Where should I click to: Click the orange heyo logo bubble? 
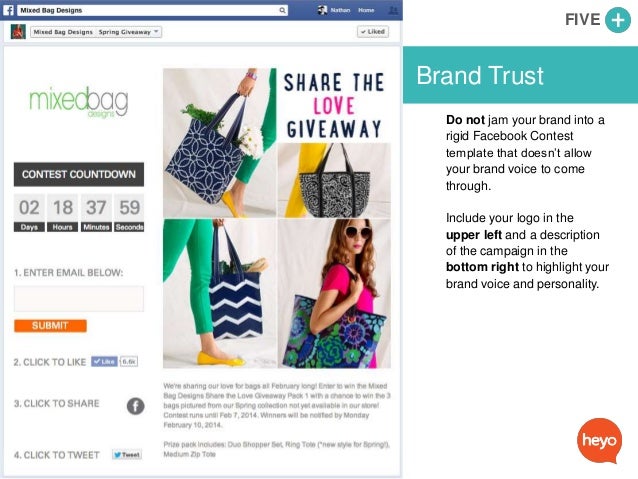[599, 441]
